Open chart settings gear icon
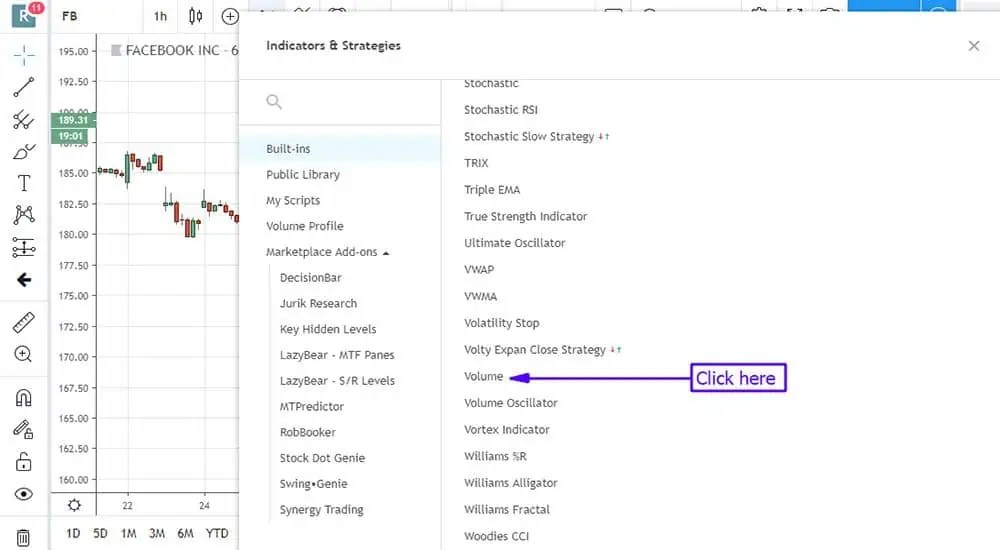This screenshot has width=1000, height=550. coord(74,505)
